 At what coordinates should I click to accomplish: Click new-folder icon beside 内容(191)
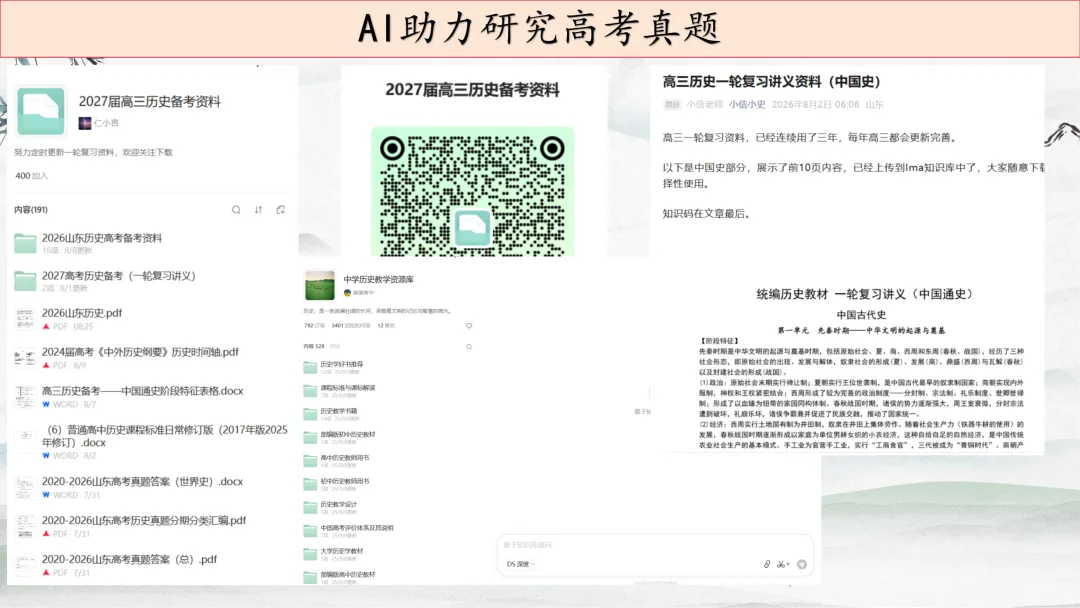click(280, 210)
